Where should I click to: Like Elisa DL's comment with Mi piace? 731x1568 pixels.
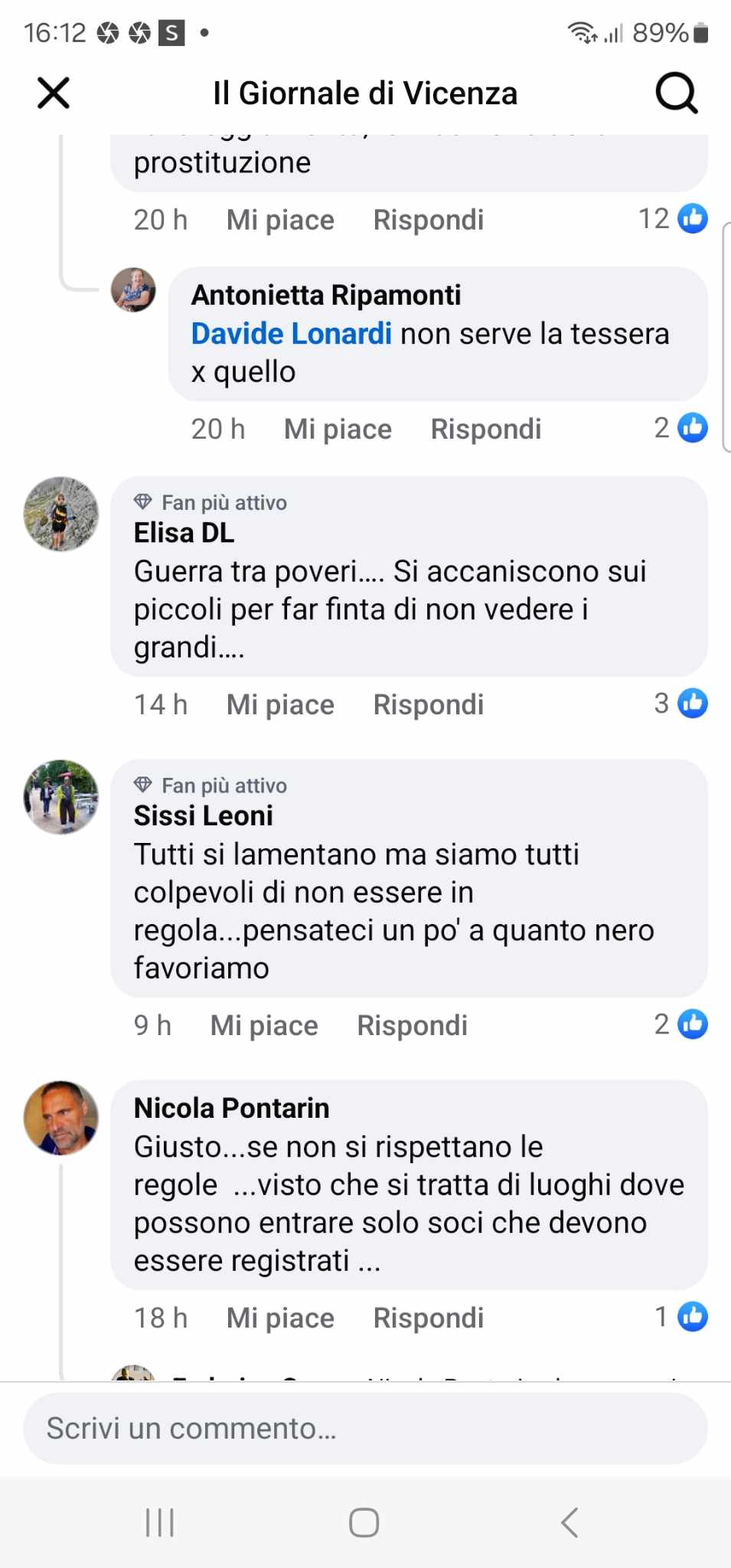coord(280,704)
